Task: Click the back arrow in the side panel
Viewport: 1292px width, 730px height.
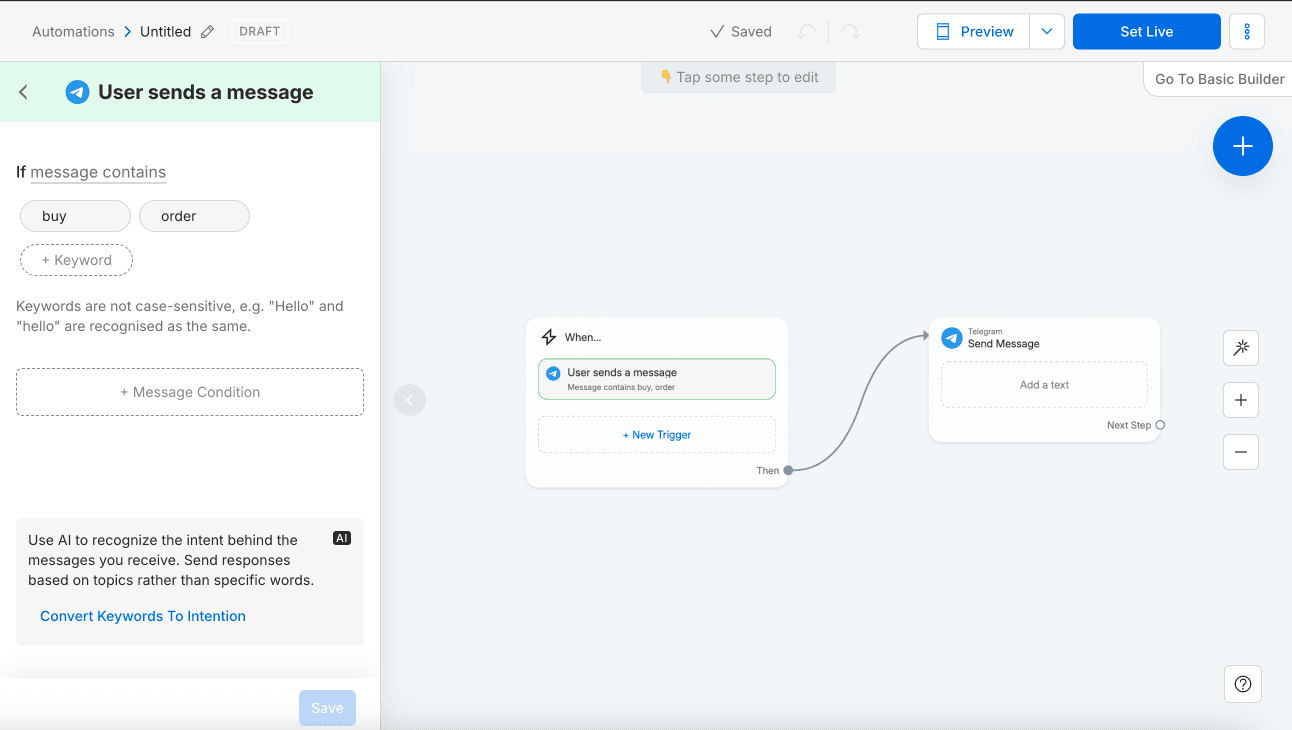Action: tap(24, 92)
